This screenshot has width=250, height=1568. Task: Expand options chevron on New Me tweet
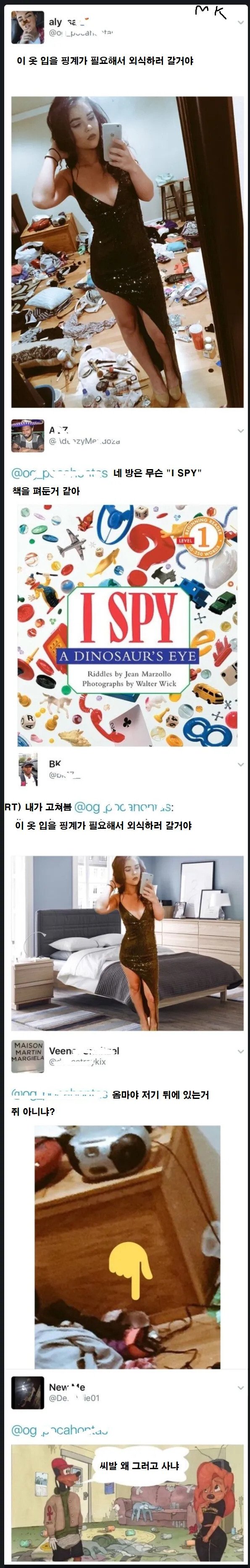click(x=240, y=1388)
